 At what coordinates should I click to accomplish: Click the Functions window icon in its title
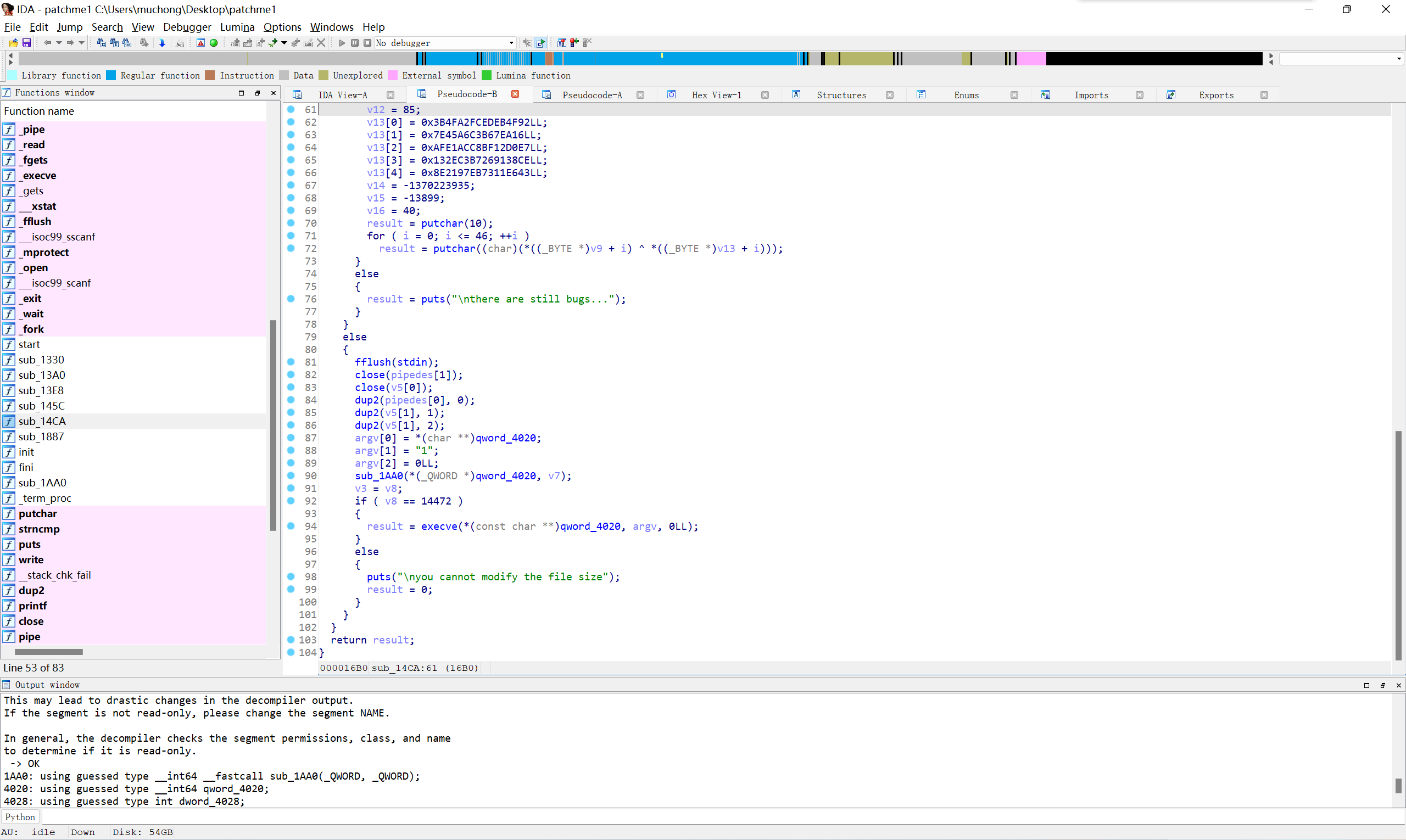click(6, 92)
